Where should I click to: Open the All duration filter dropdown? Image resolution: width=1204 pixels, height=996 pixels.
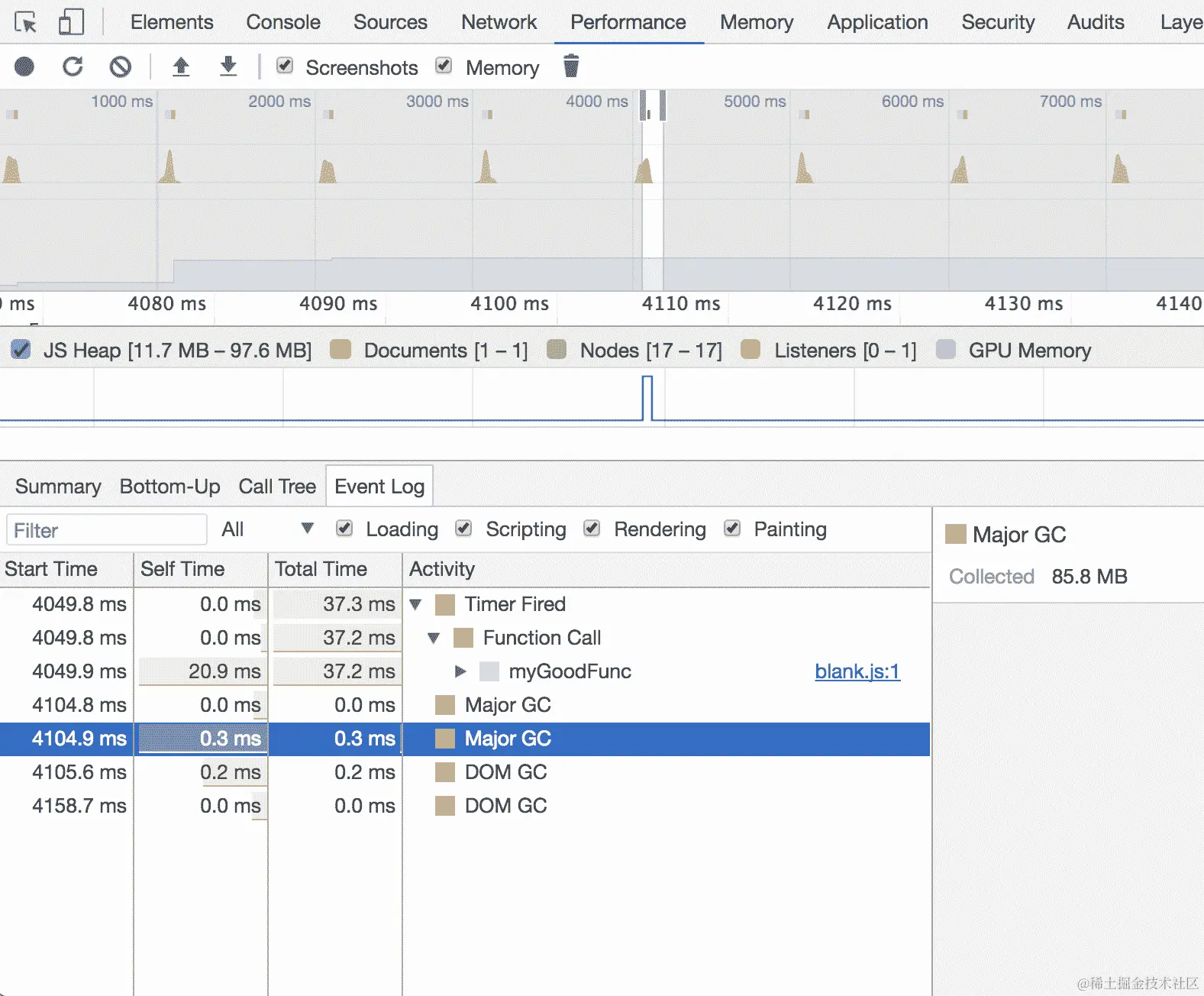pyautogui.click(x=267, y=529)
